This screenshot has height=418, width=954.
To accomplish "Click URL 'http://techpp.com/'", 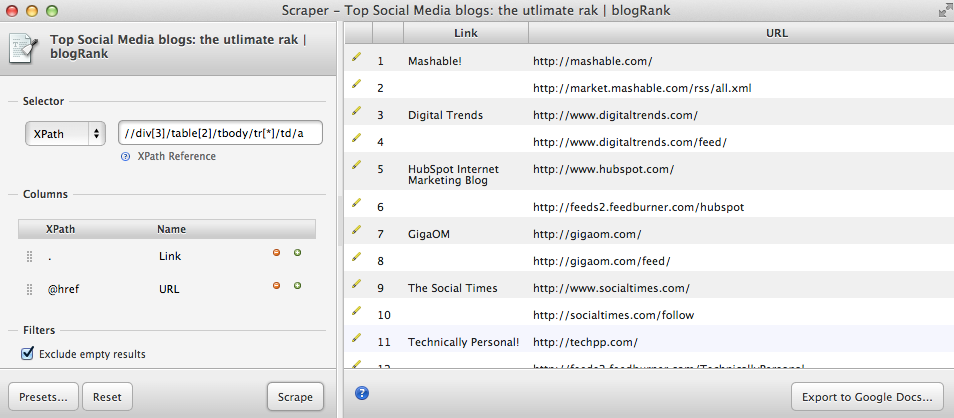I will (x=585, y=342).
